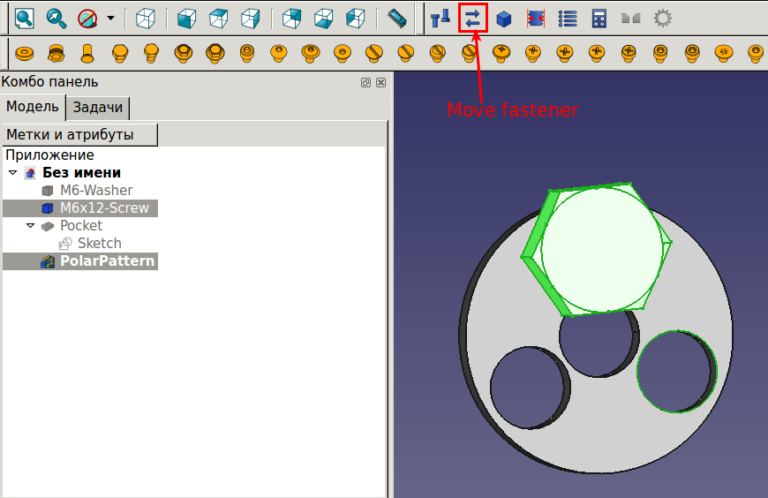This screenshot has width=768, height=498.
Task: Set the isometric wireframe-cube view
Action: tap(145, 19)
